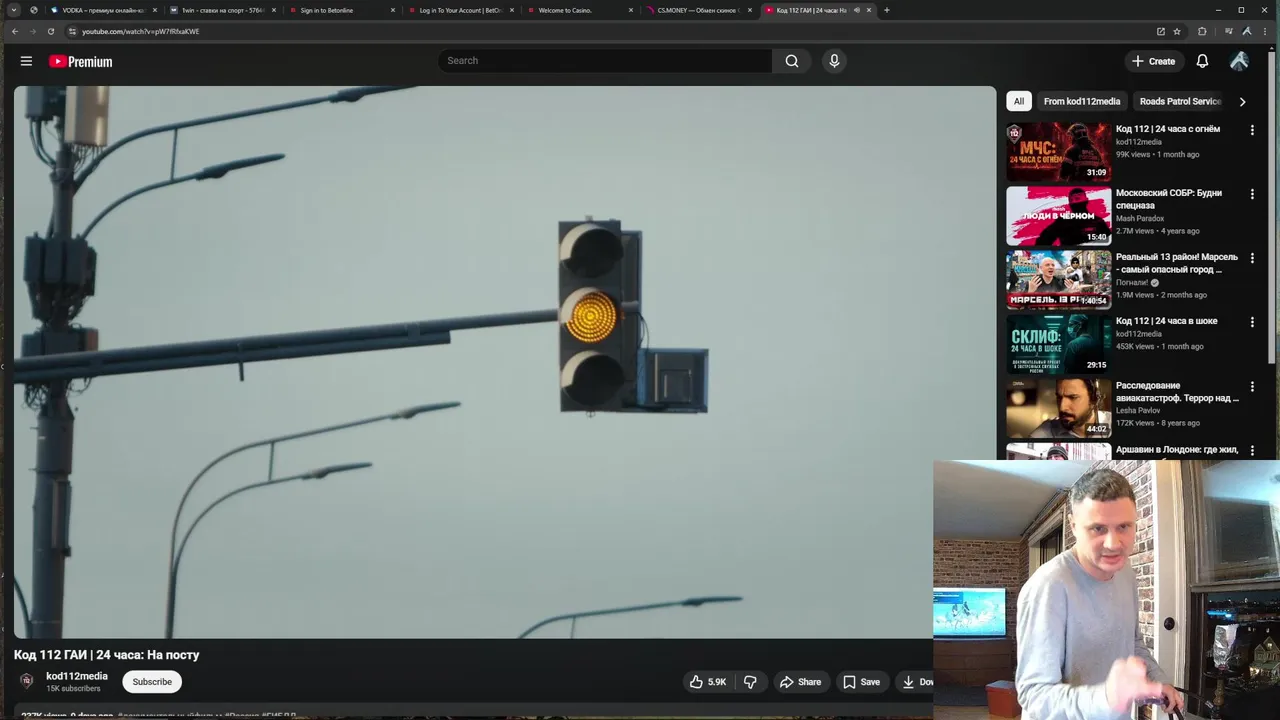Open the Create menu button
The image size is (1280, 720).
(x=1153, y=61)
